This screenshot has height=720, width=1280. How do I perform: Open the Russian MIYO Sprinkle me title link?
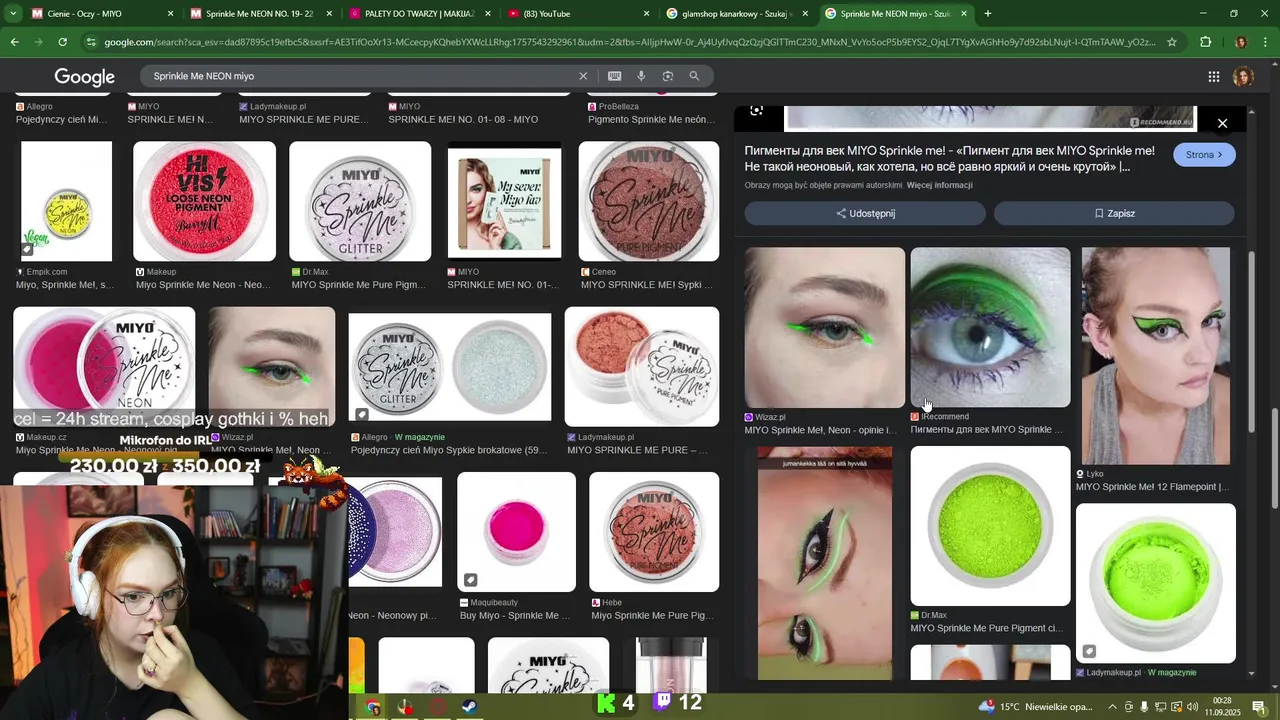(x=949, y=159)
